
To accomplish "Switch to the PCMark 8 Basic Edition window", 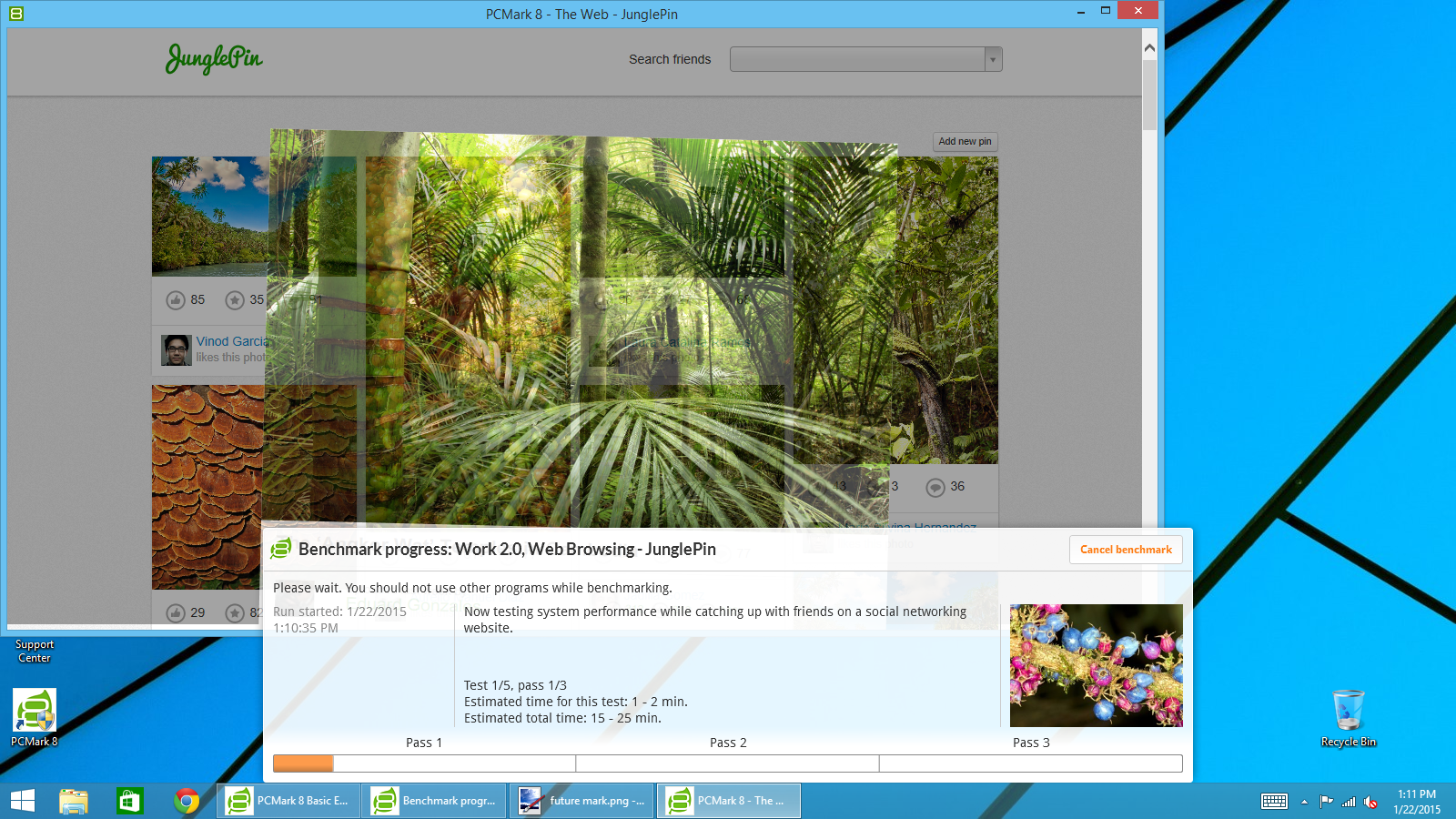I will click(288, 801).
